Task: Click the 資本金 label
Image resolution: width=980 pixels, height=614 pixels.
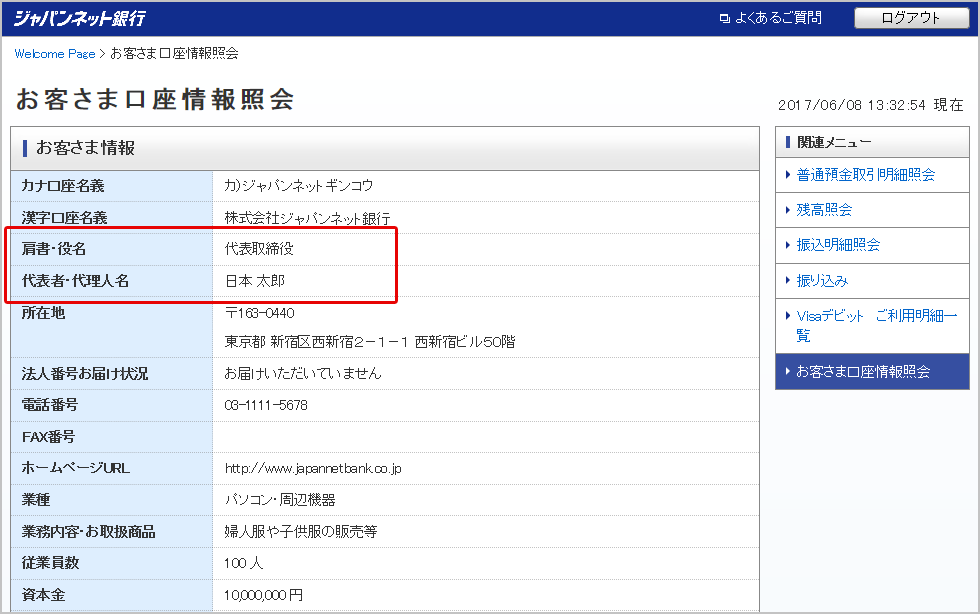Action: 43,595
